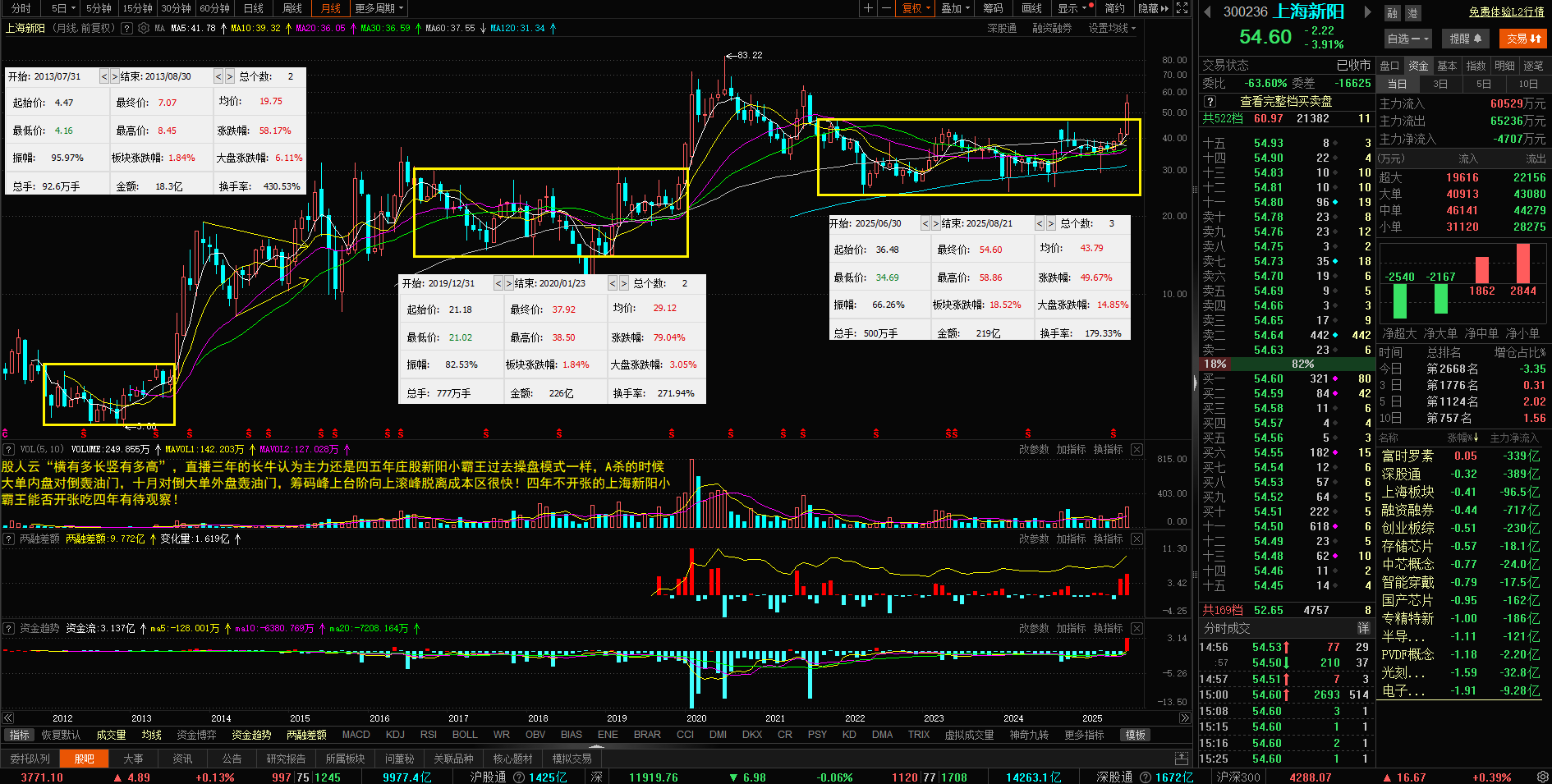The height and width of the screenshot is (784, 1552).
Task: Toggle the 资金趋势 indicator
Action: (x=251, y=735)
